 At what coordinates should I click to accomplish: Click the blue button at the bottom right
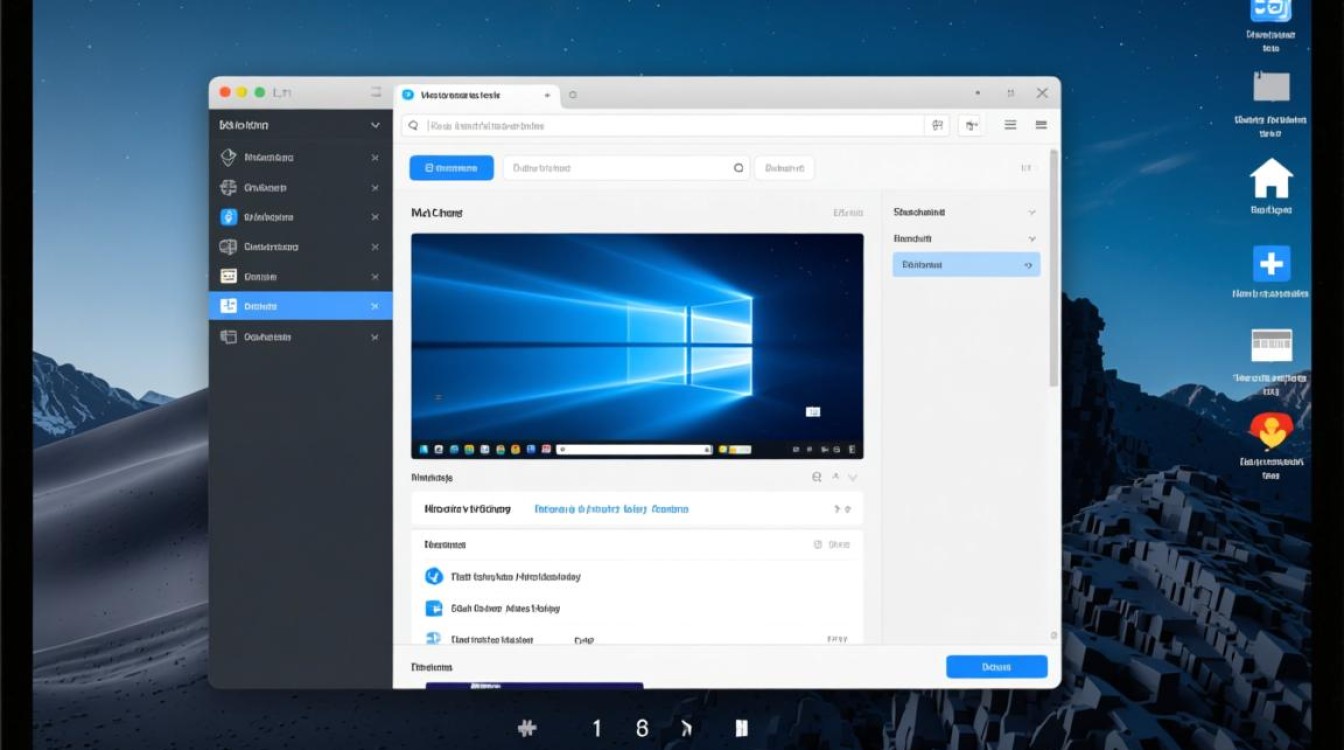point(996,667)
